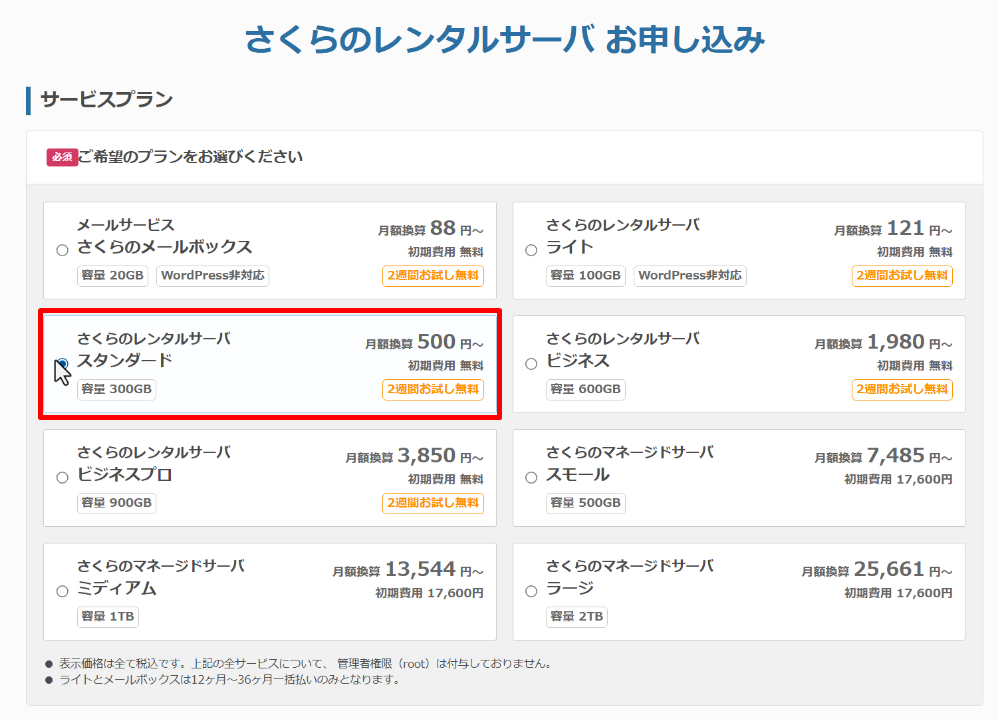Select the ビジネスプロ plan radio button
Viewport: 998px width, 720px height.
pos(62,478)
